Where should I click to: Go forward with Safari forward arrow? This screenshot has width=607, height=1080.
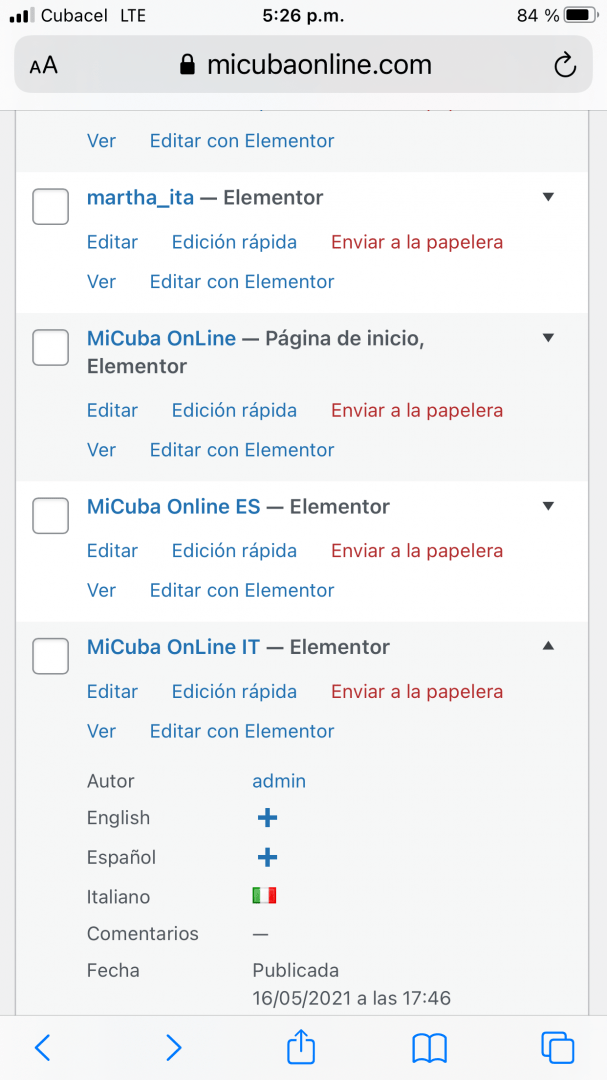click(174, 1048)
